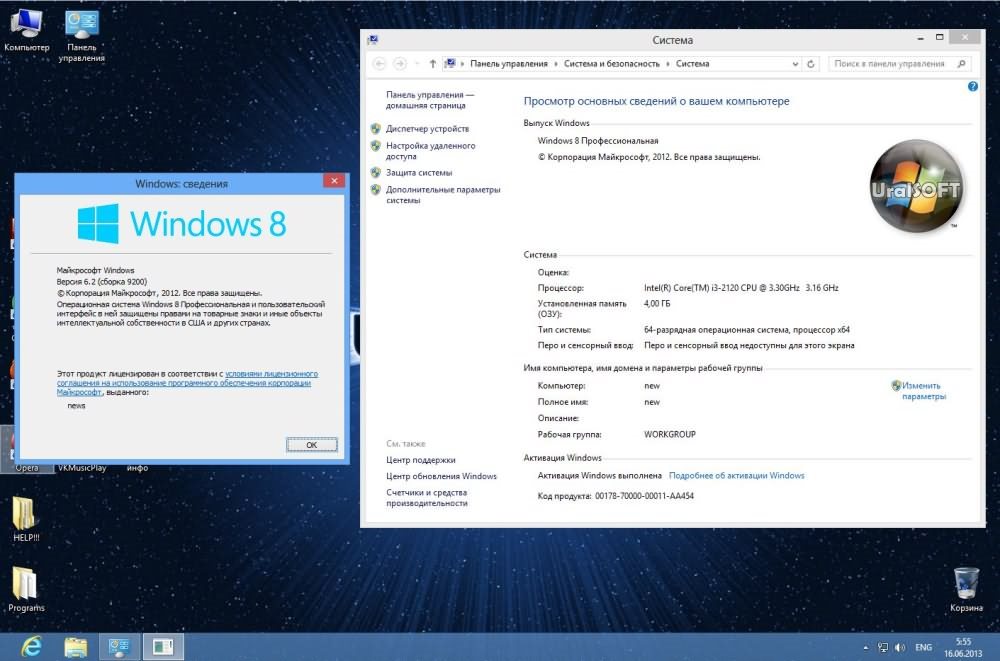
Task: Click Подробнее об активации Windows link
Action: coord(736,476)
